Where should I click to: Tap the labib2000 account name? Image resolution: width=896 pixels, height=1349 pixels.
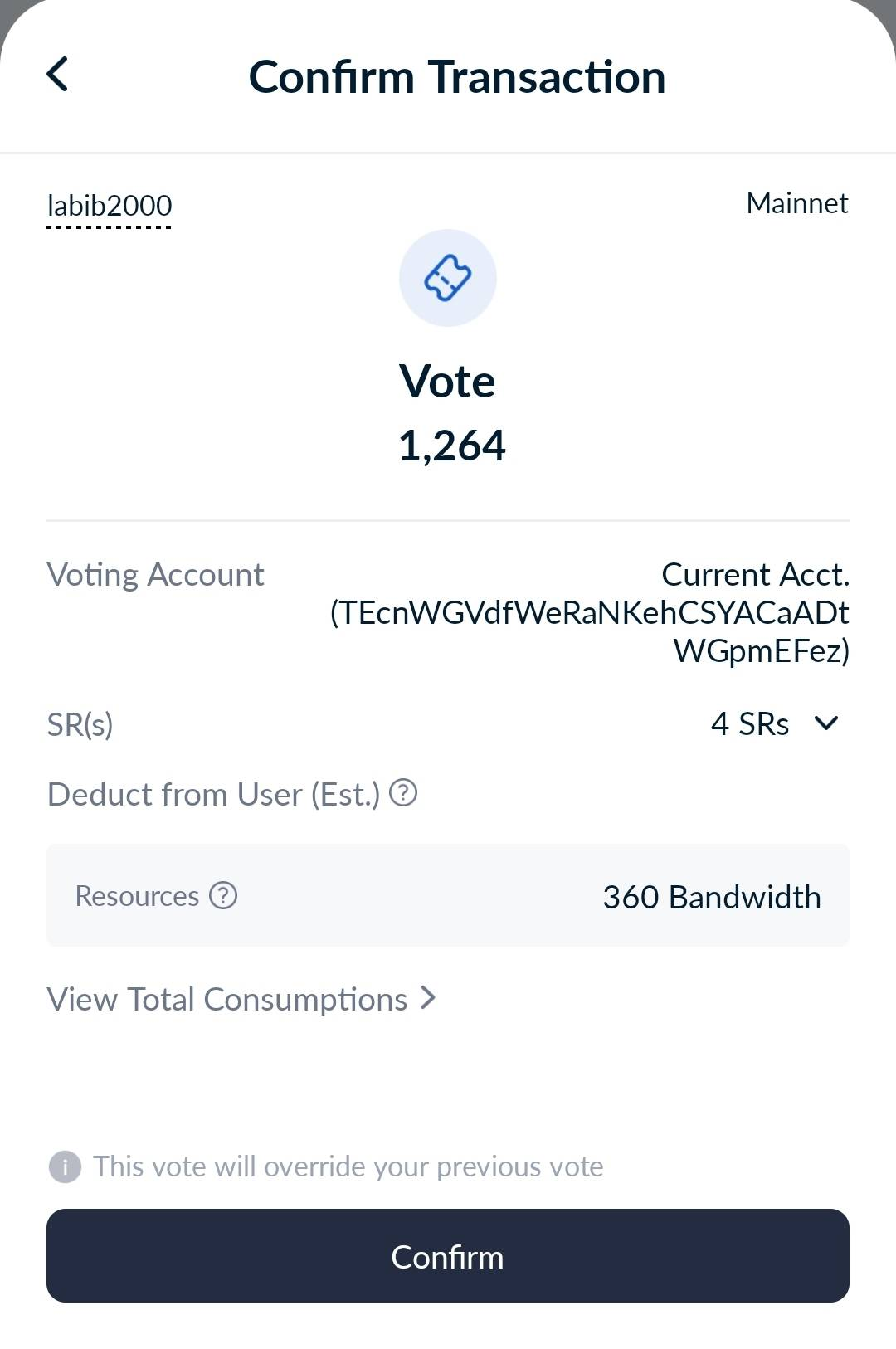(110, 205)
